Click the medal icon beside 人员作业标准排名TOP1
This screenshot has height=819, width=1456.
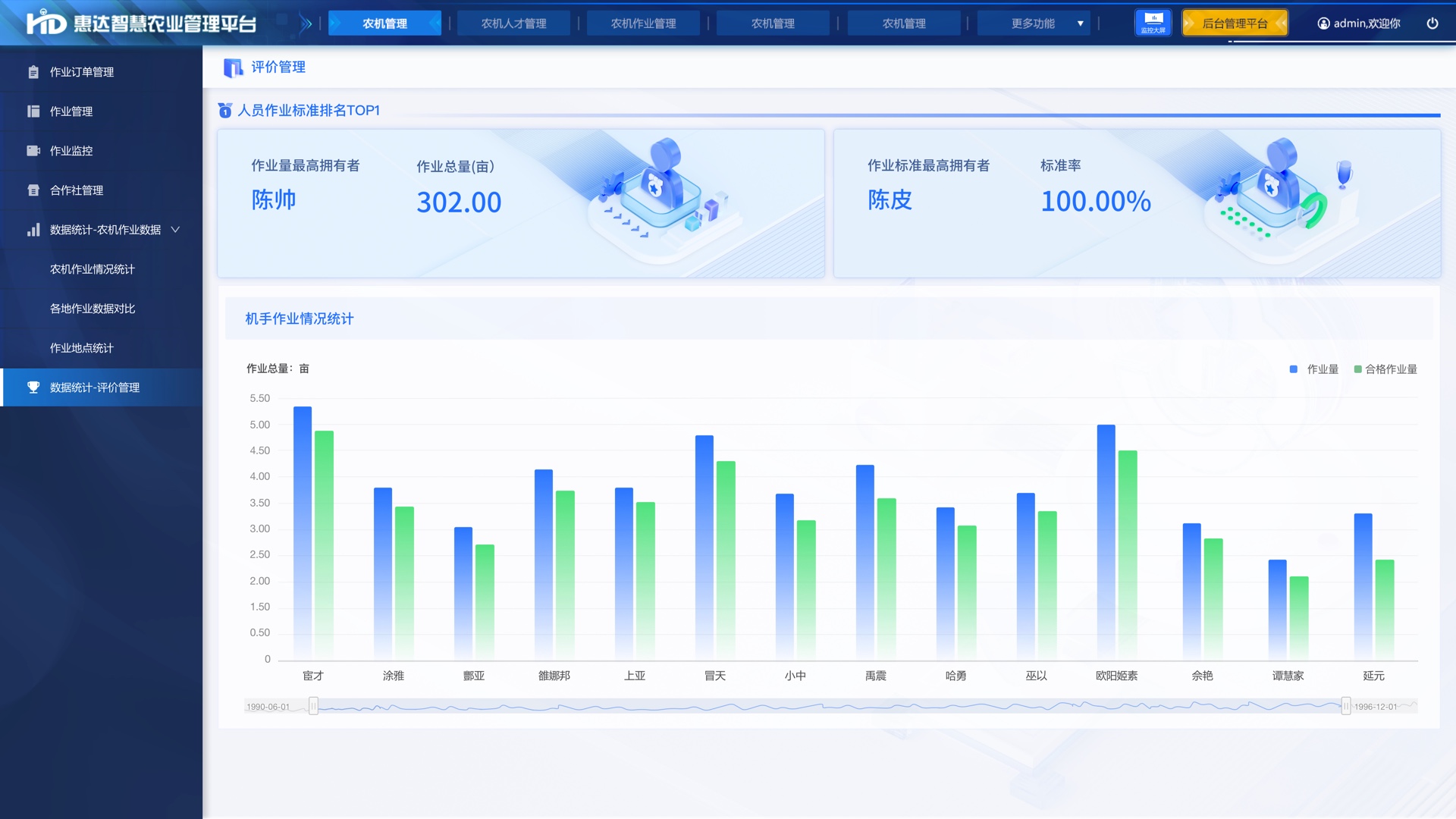pyautogui.click(x=225, y=111)
